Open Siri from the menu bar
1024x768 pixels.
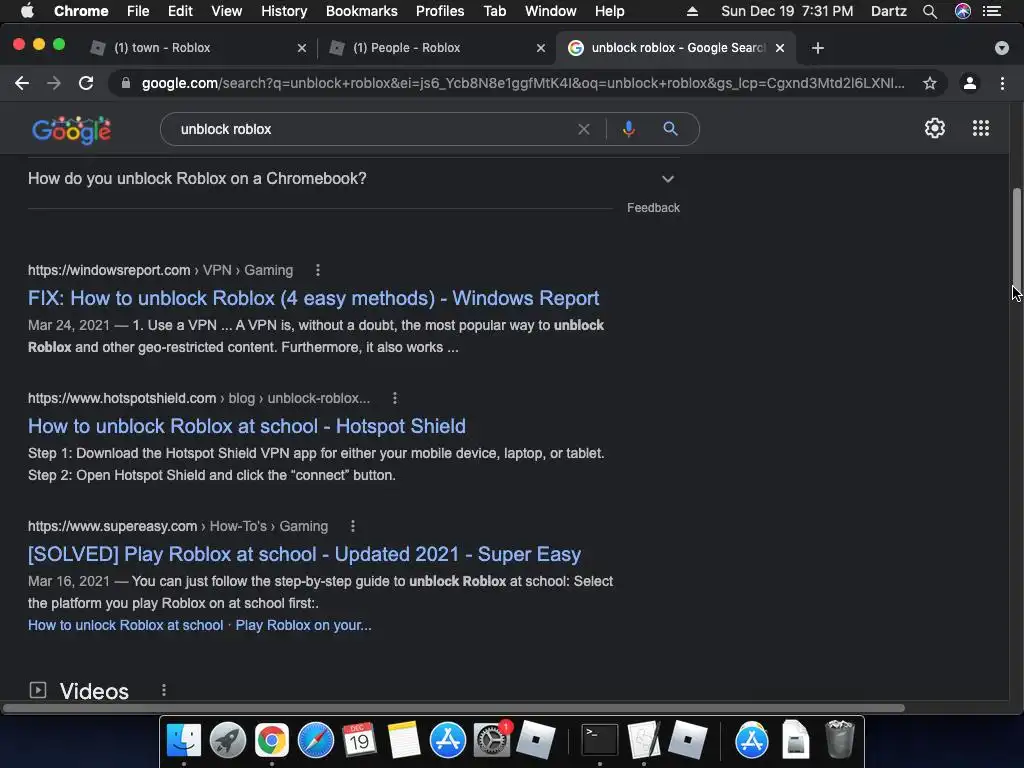pyautogui.click(x=963, y=11)
